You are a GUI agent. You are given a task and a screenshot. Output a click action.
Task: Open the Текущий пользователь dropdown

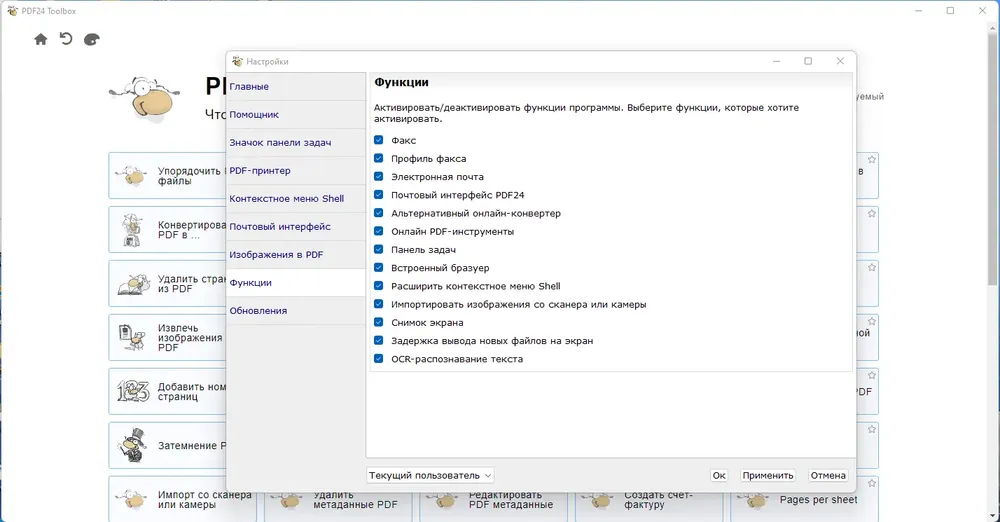430,475
